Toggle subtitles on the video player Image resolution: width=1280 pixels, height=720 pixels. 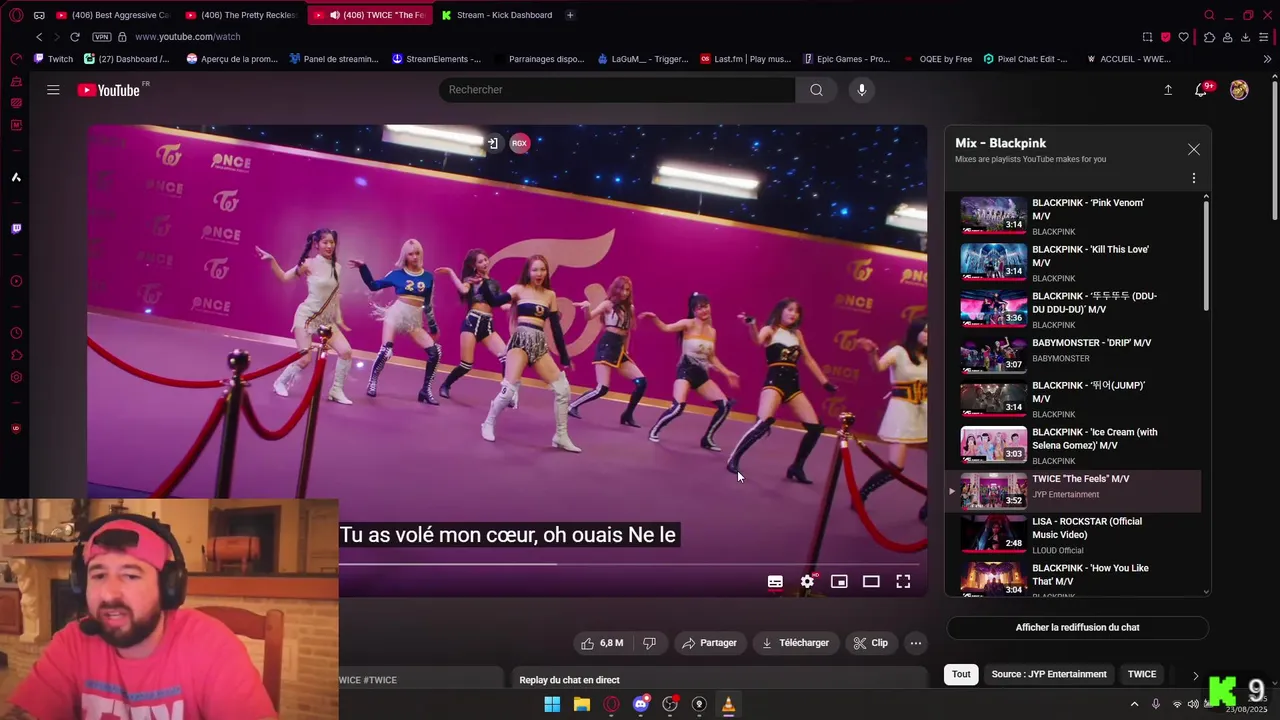tap(775, 581)
